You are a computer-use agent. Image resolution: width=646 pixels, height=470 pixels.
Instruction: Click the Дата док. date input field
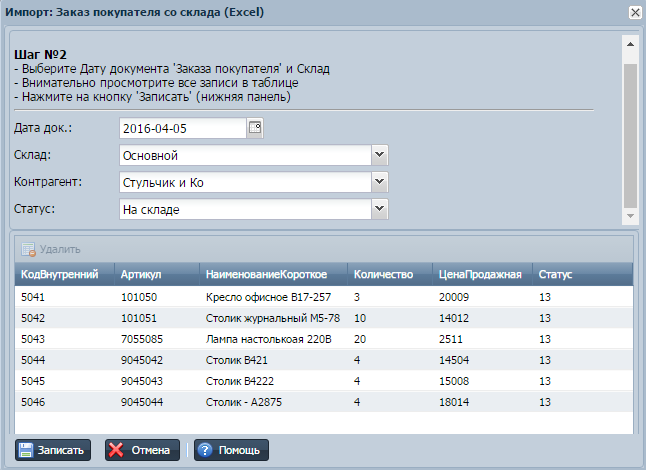(x=183, y=128)
